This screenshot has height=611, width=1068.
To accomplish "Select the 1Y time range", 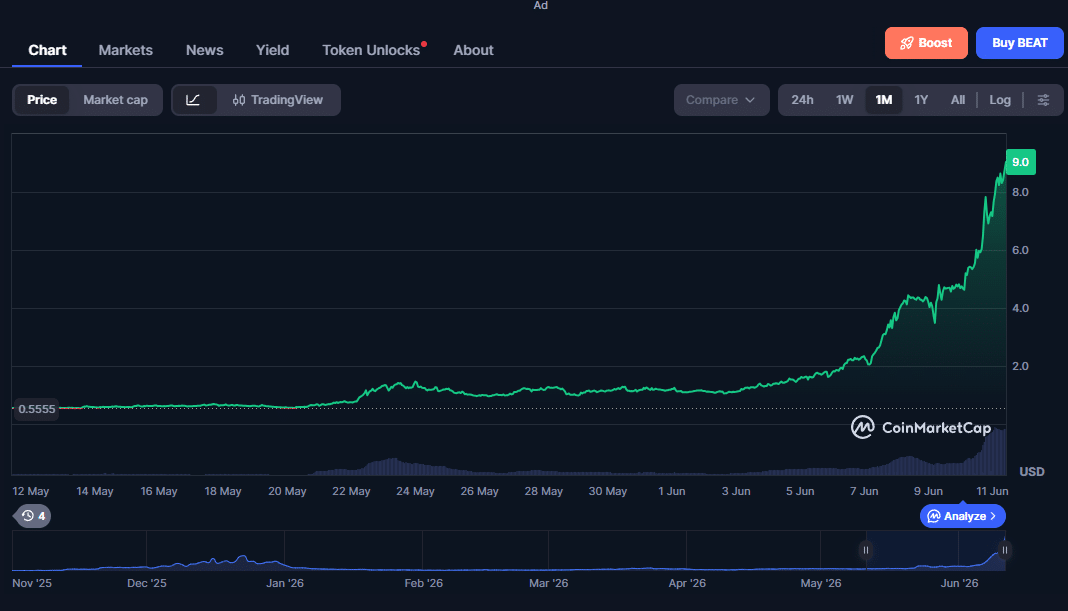I will click(921, 100).
